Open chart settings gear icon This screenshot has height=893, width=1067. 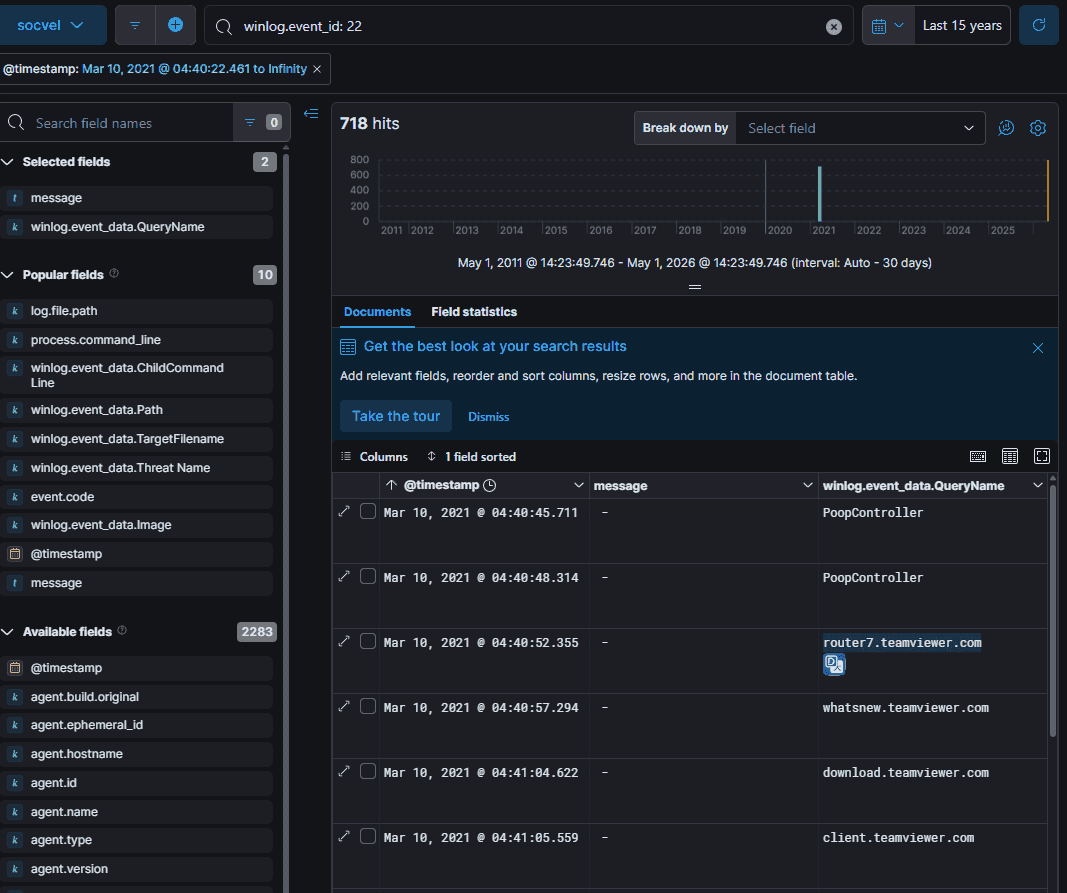[x=1038, y=128]
